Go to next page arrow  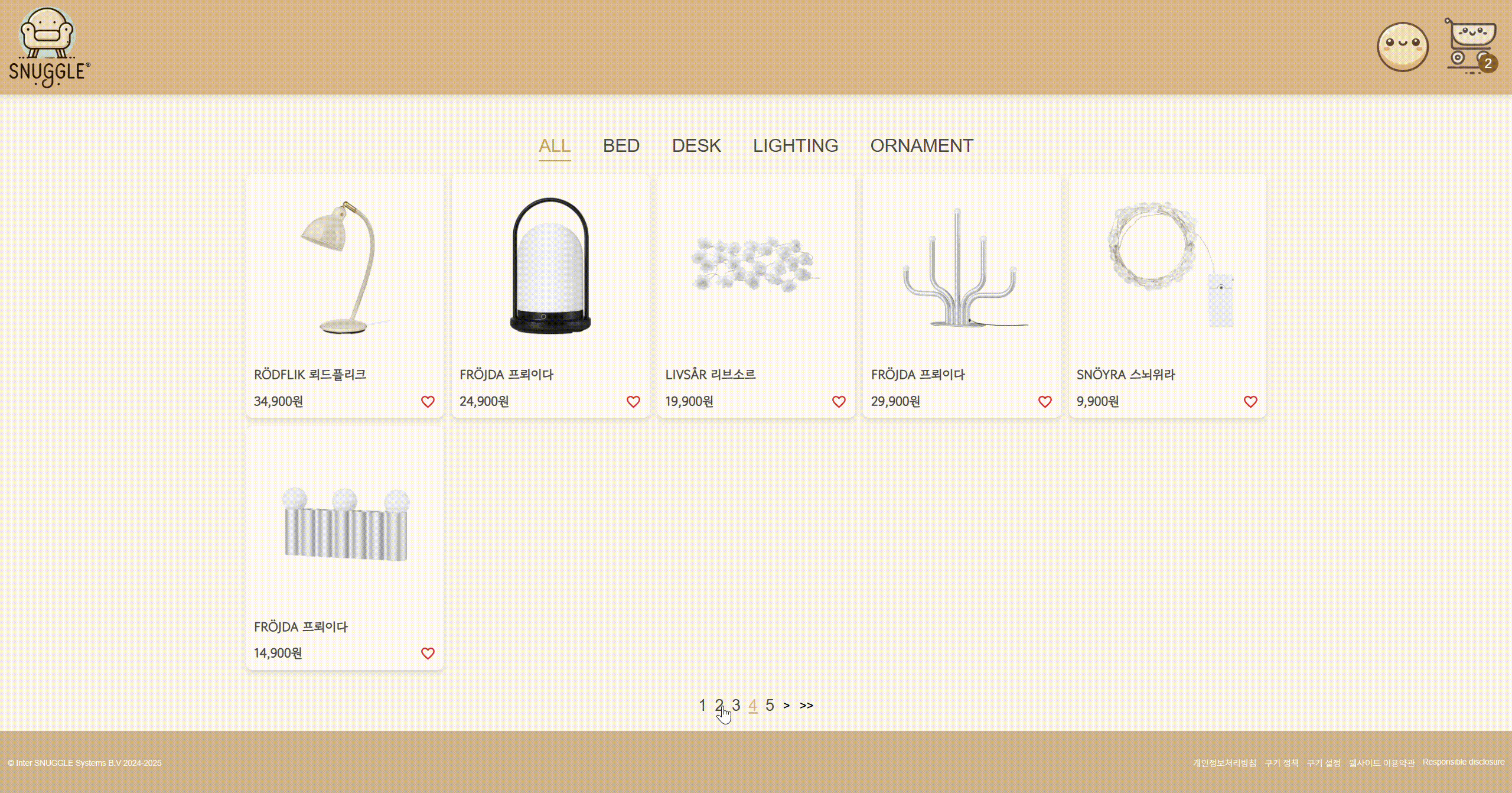coord(786,706)
